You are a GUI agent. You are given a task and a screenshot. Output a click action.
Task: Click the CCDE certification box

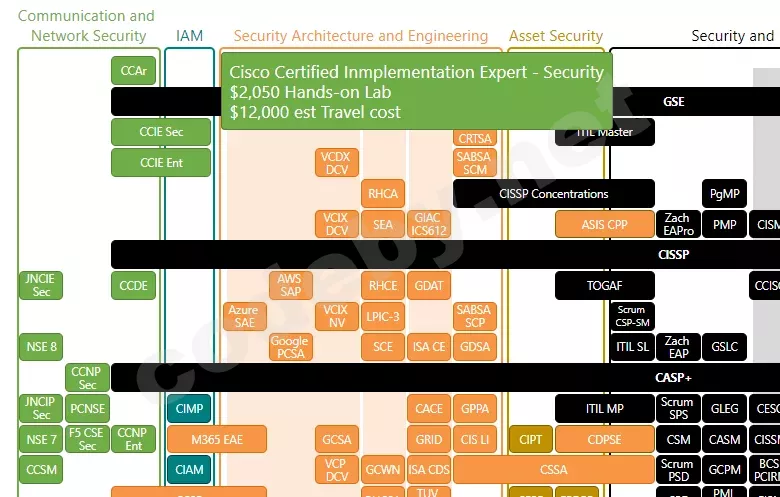click(x=133, y=286)
